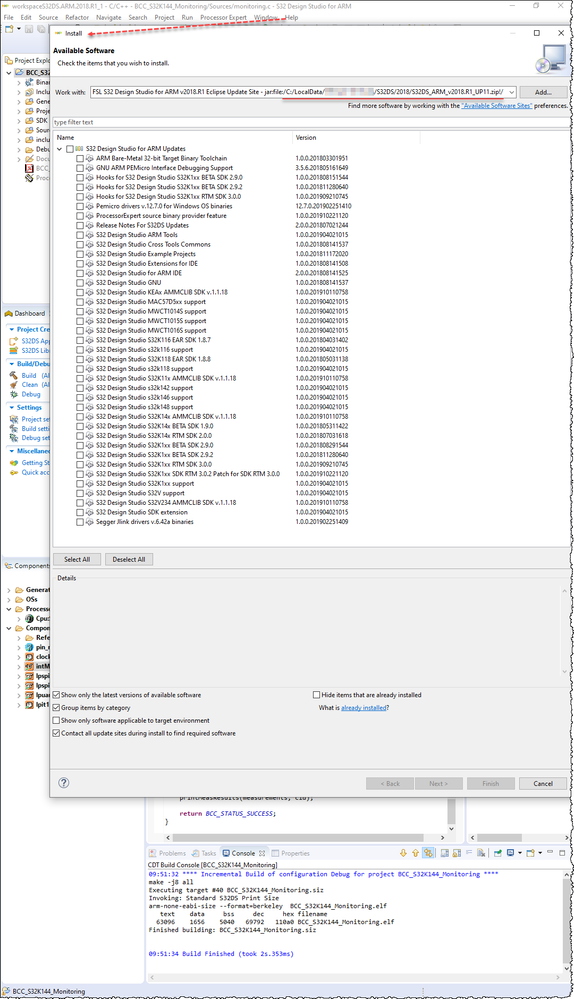Screen dimensions: 574x999
Task: Toggle Contact all update sites during install
Action: 56,733
